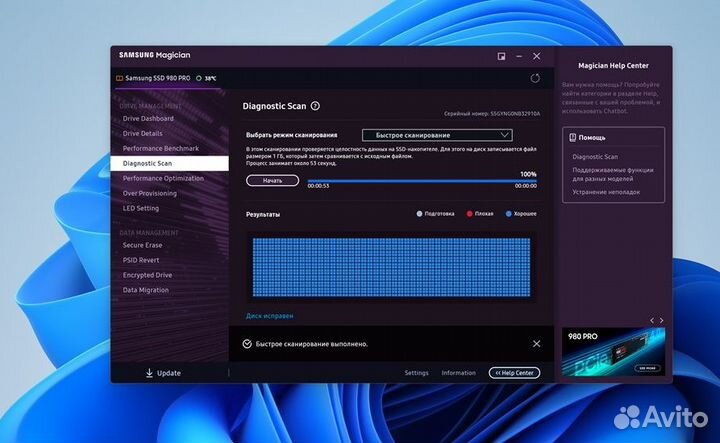Click the remaining time 00:00:00
The width and height of the screenshot is (720, 443).
[x=526, y=186]
